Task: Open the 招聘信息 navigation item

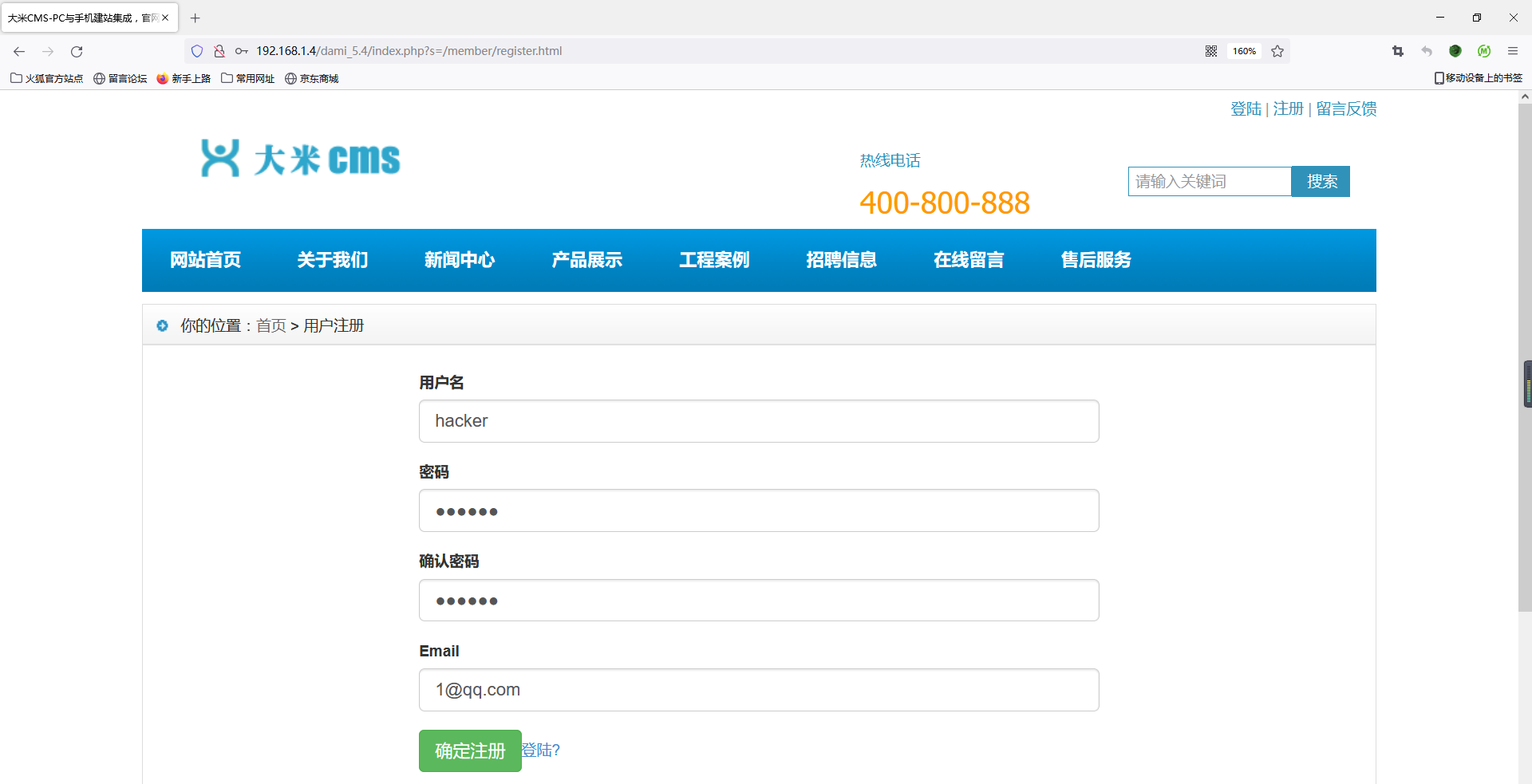Action: click(x=842, y=259)
